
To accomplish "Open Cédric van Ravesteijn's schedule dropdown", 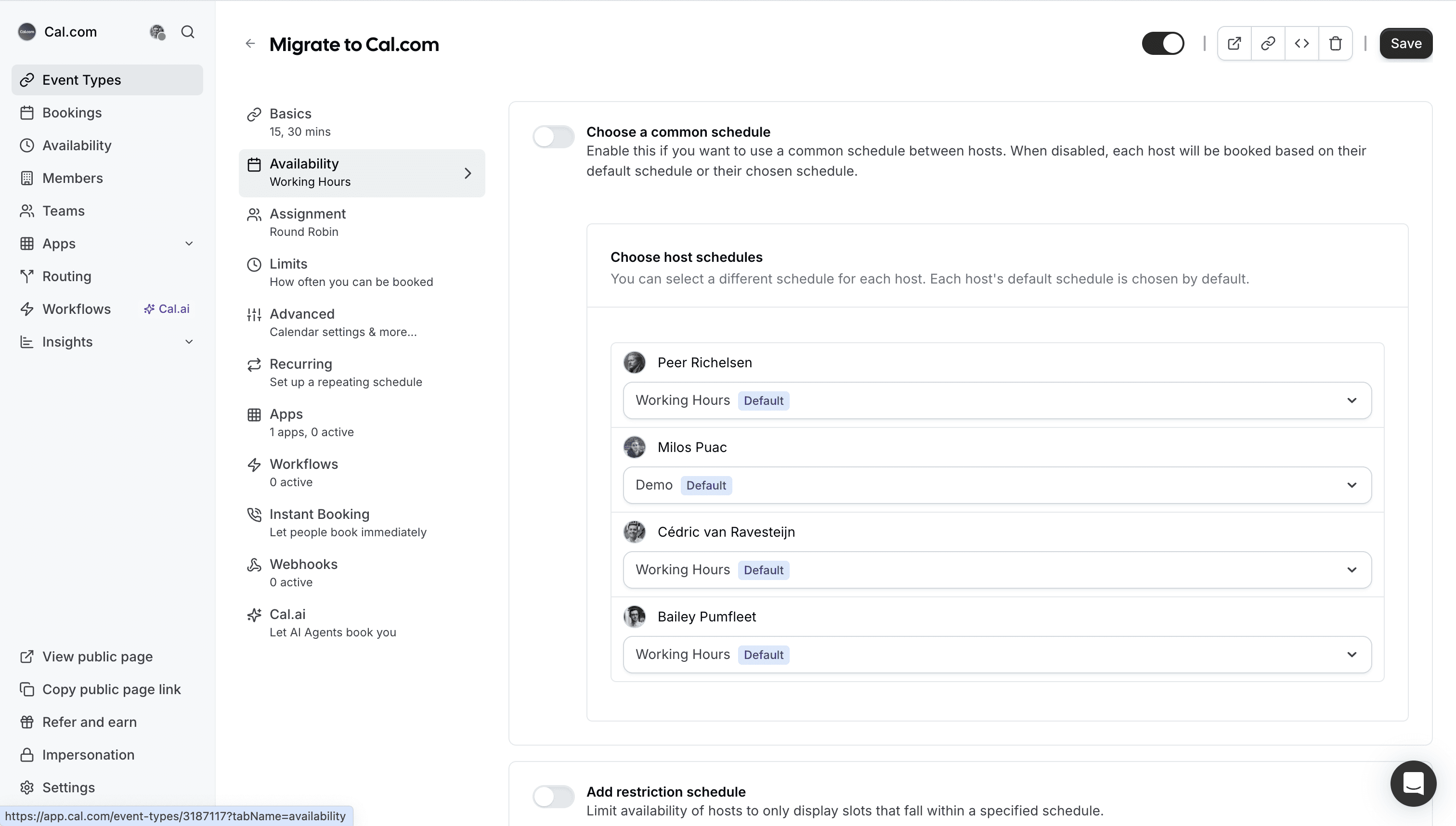I will click(997, 569).
